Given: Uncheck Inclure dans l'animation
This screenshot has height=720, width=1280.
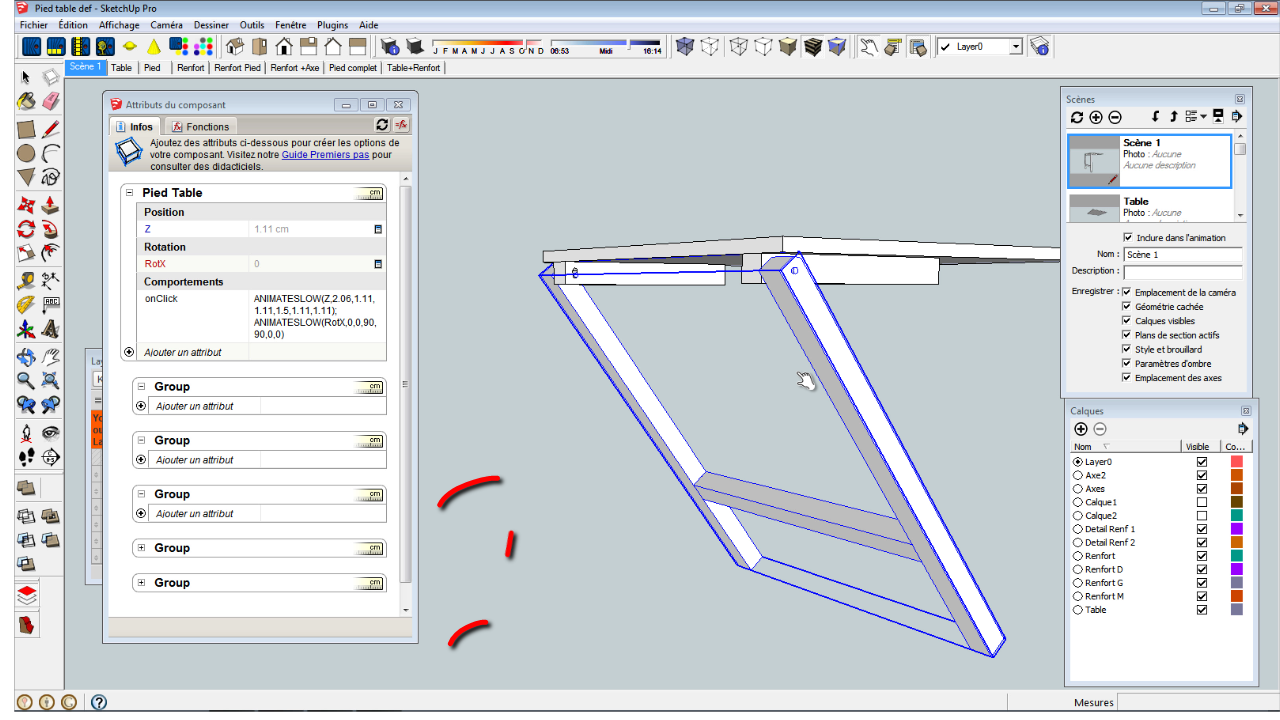Looking at the screenshot, I should [x=1129, y=237].
